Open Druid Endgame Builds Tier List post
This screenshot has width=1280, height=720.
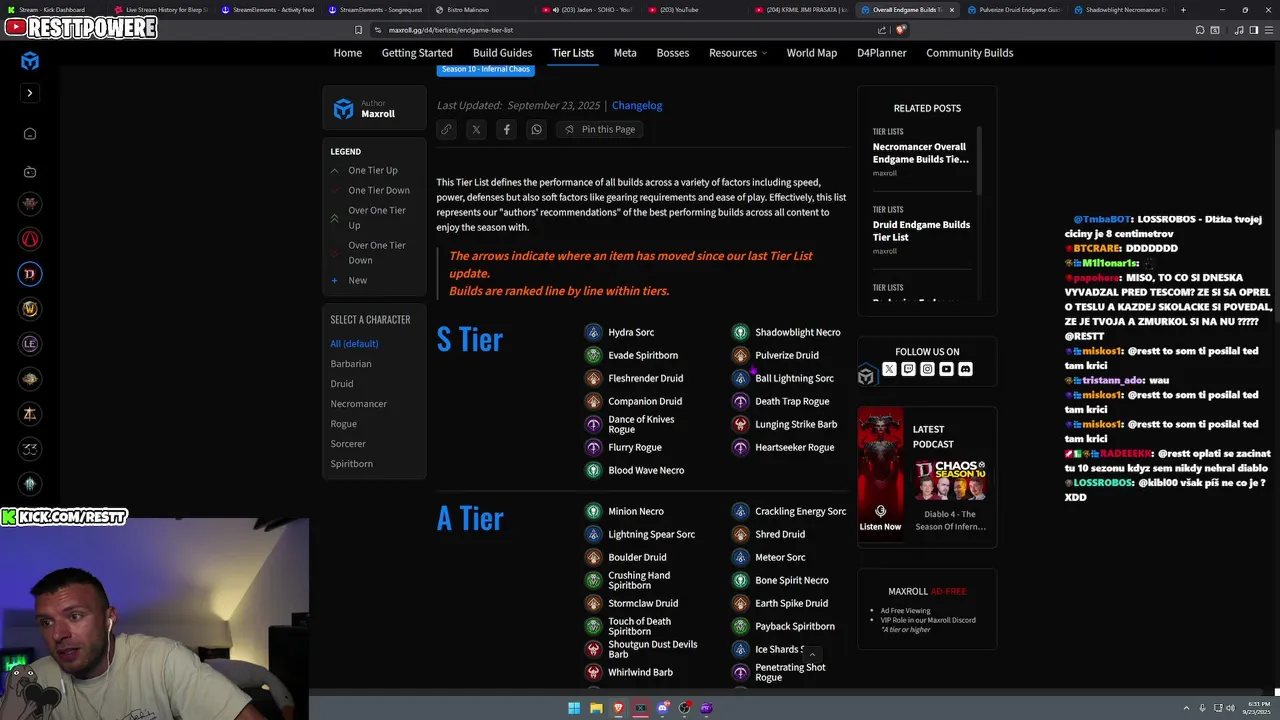point(921,230)
